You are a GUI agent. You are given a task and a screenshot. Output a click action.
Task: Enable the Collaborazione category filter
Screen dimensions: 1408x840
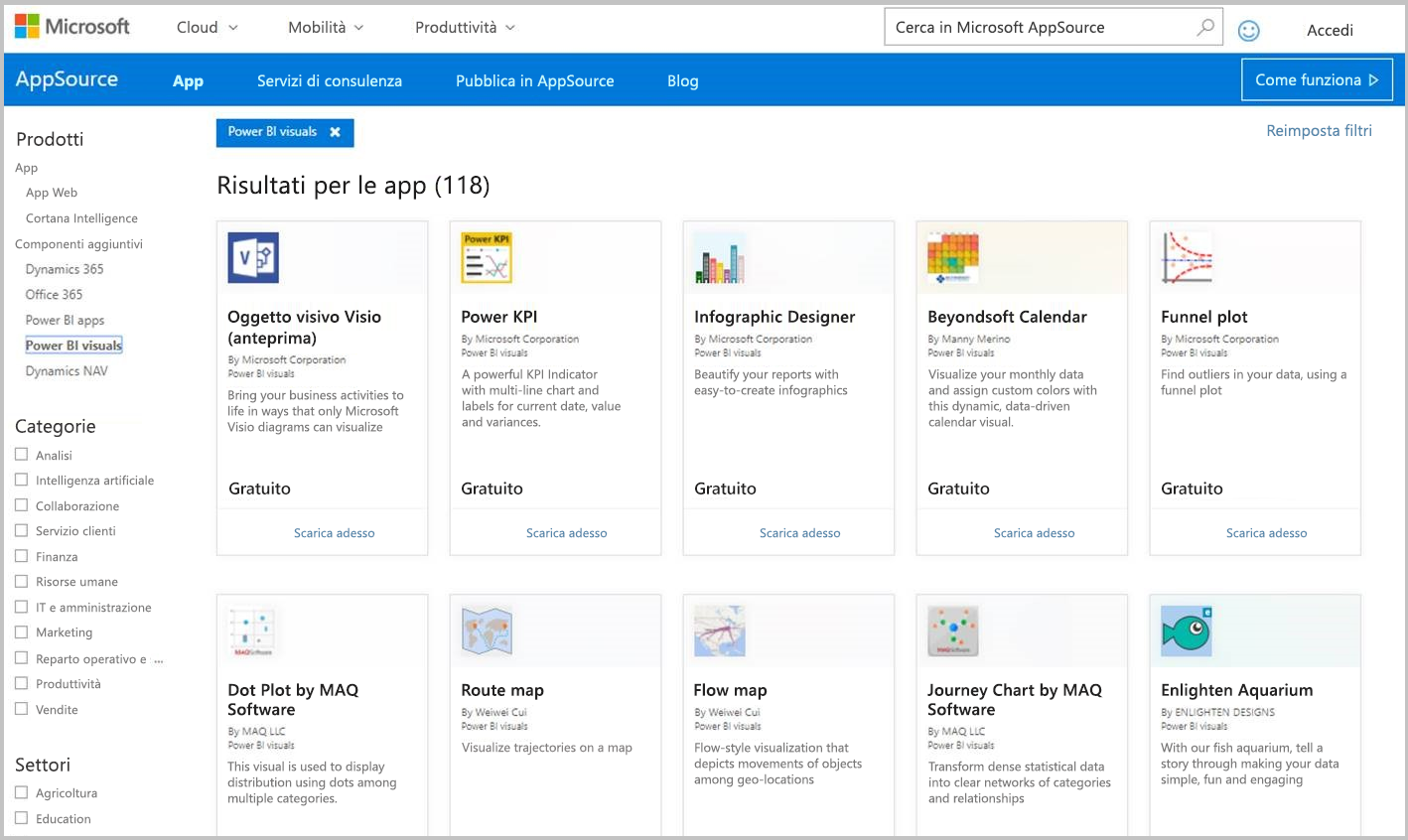(22, 505)
